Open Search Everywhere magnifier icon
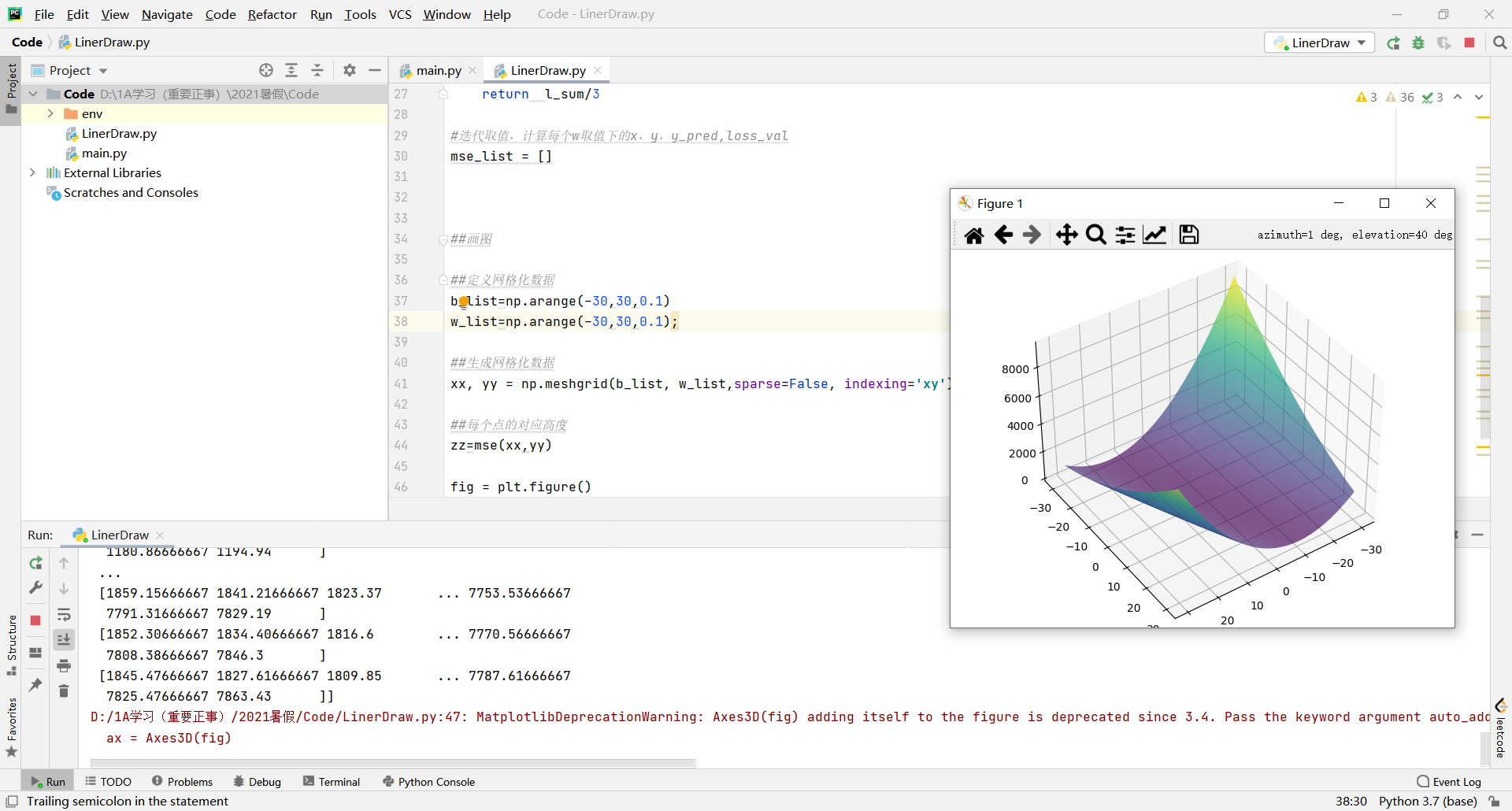Viewport: 1512px width, 811px height. point(1500,43)
